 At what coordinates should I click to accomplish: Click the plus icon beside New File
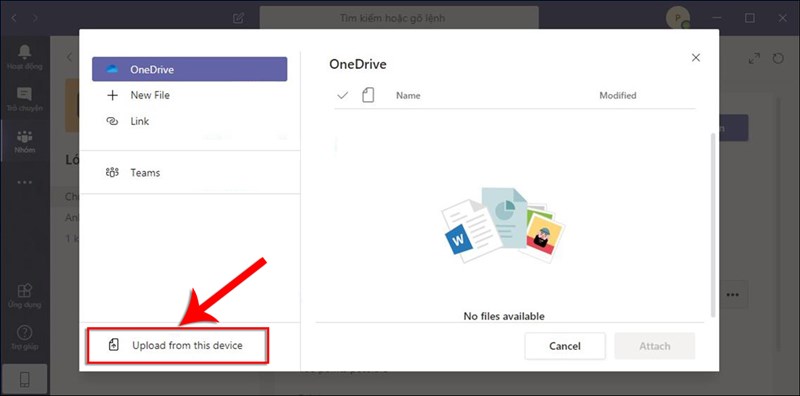coord(112,95)
